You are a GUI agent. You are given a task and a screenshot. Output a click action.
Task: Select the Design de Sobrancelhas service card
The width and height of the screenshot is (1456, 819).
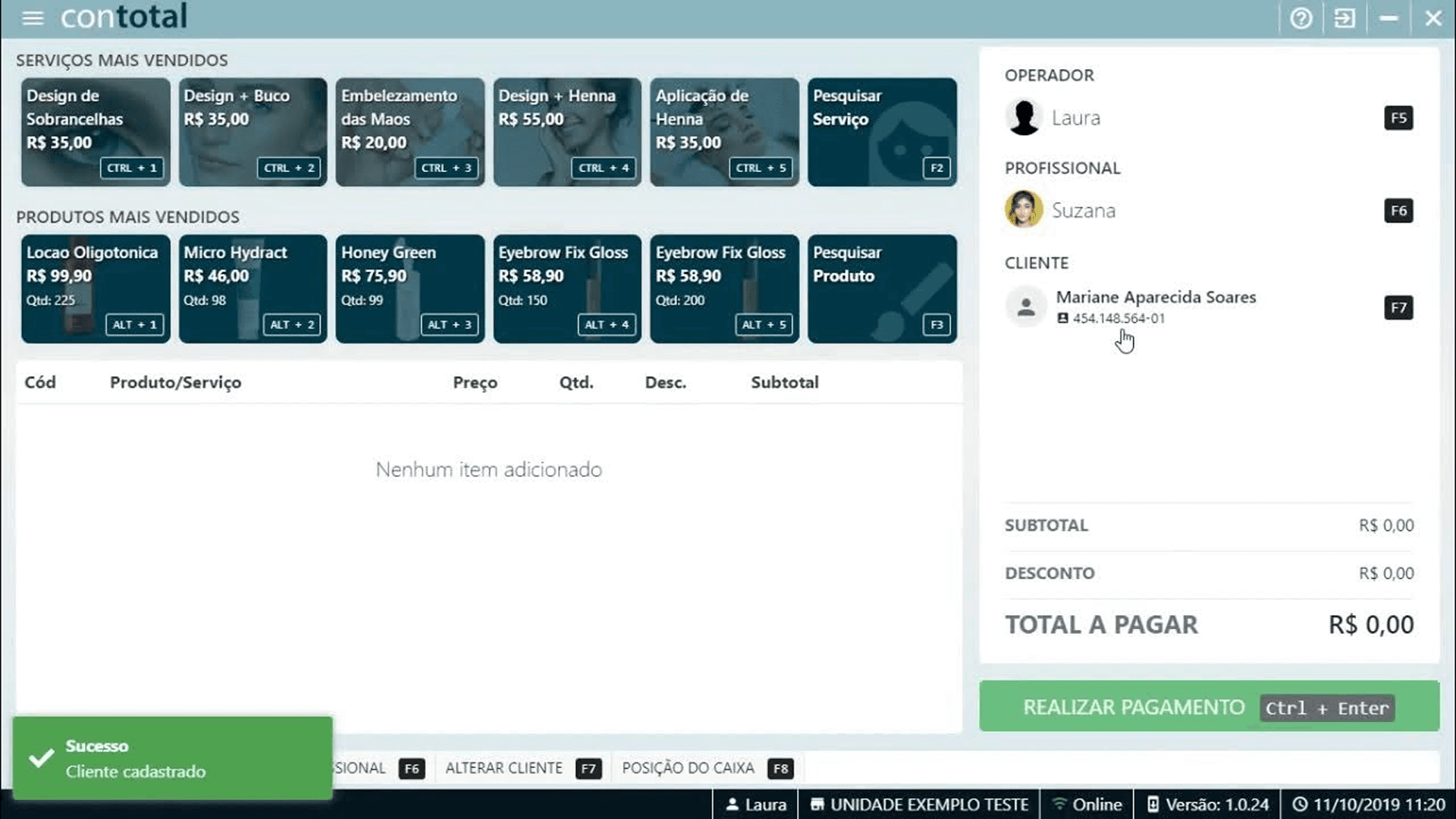pyautogui.click(x=96, y=132)
